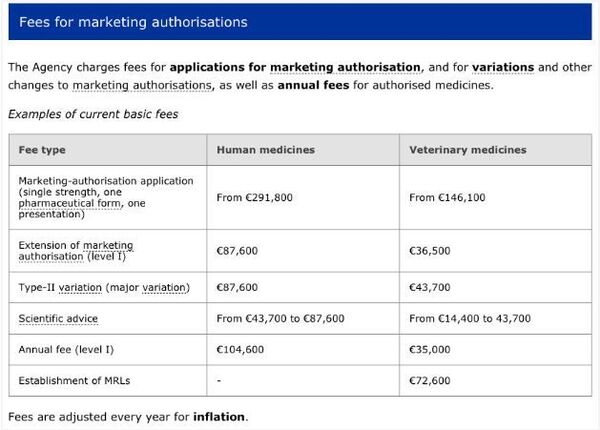The height and width of the screenshot is (430, 600).
Task: Click the 'Scientific advice' glossary link
Action: [x=57, y=318]
